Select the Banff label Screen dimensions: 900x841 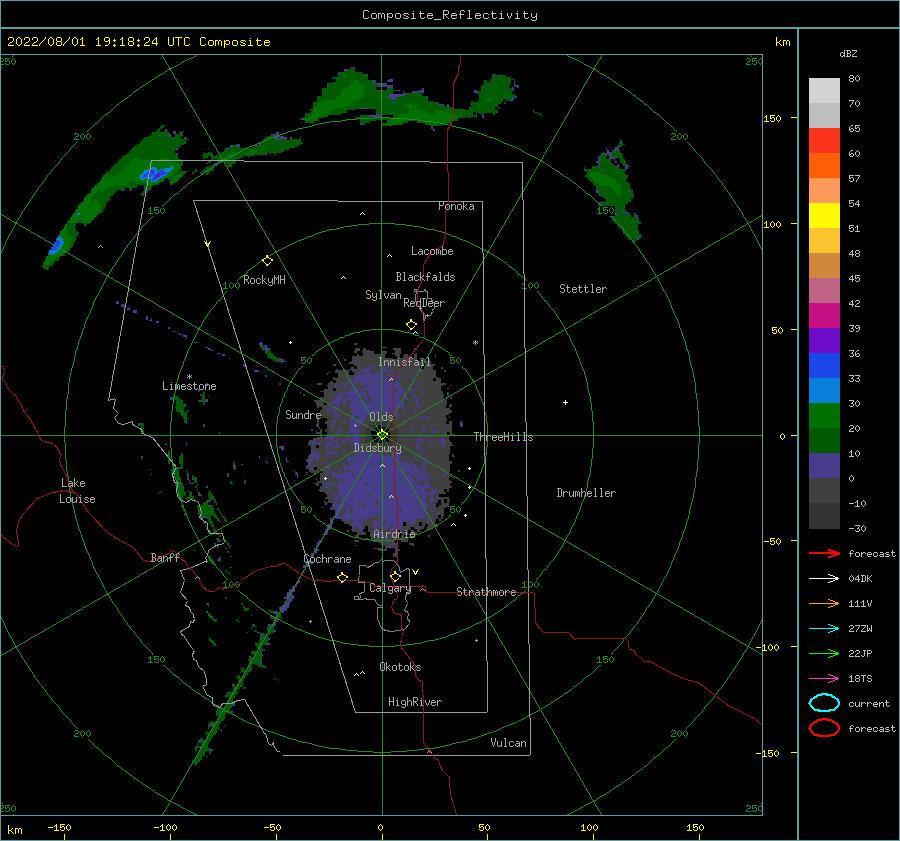[x=165, y=557]
